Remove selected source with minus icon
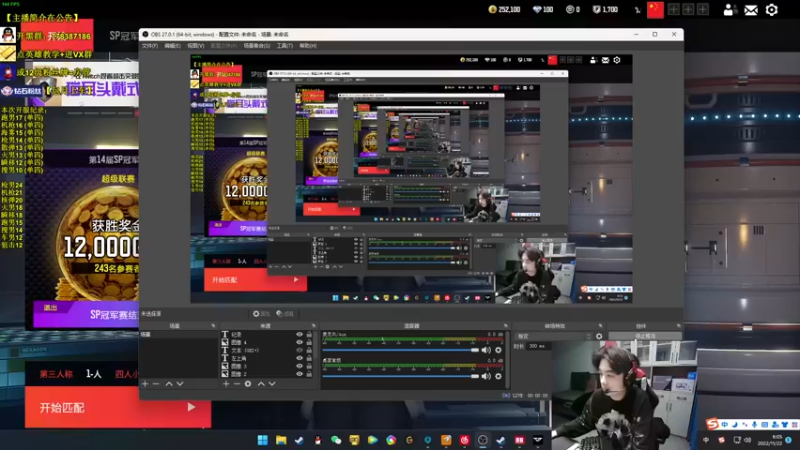800x450 pixels. click(237, 384)
